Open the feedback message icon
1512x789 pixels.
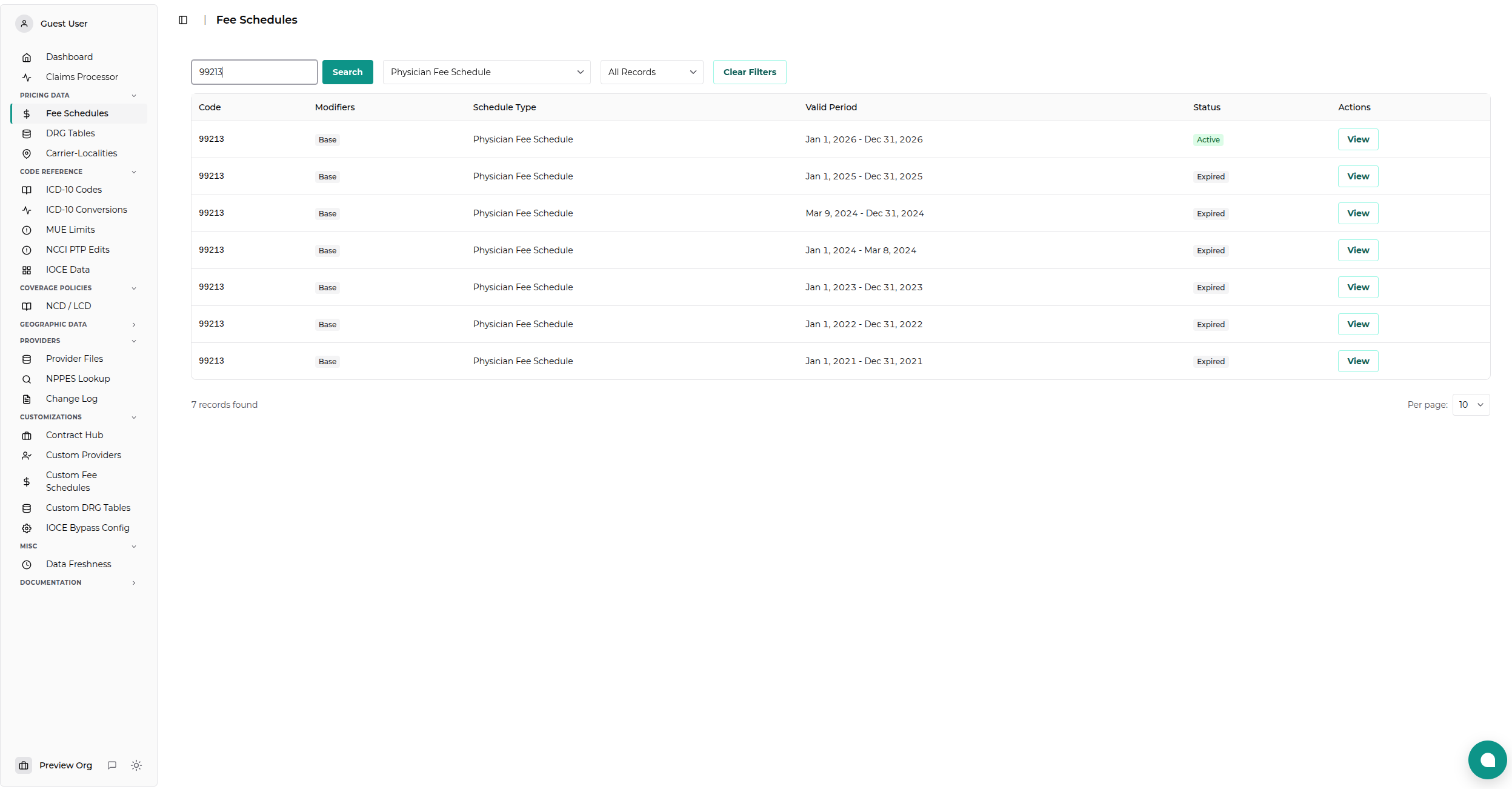112,765
